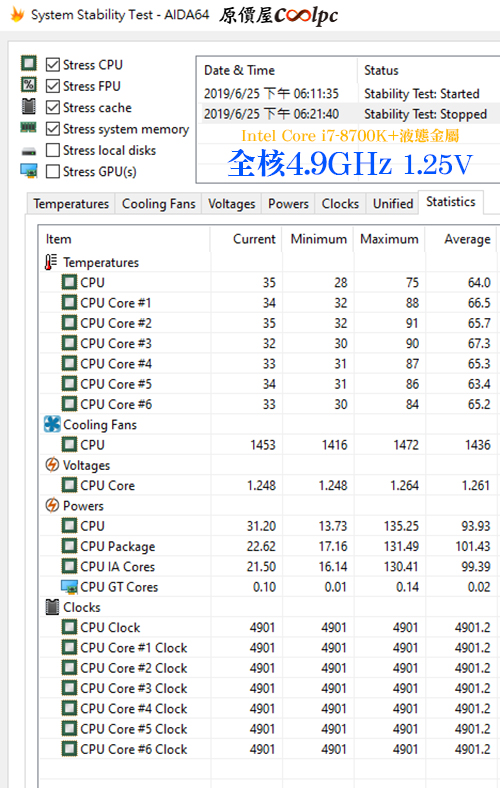Click CPU Package average value 101.43

(x=473, y=546)
